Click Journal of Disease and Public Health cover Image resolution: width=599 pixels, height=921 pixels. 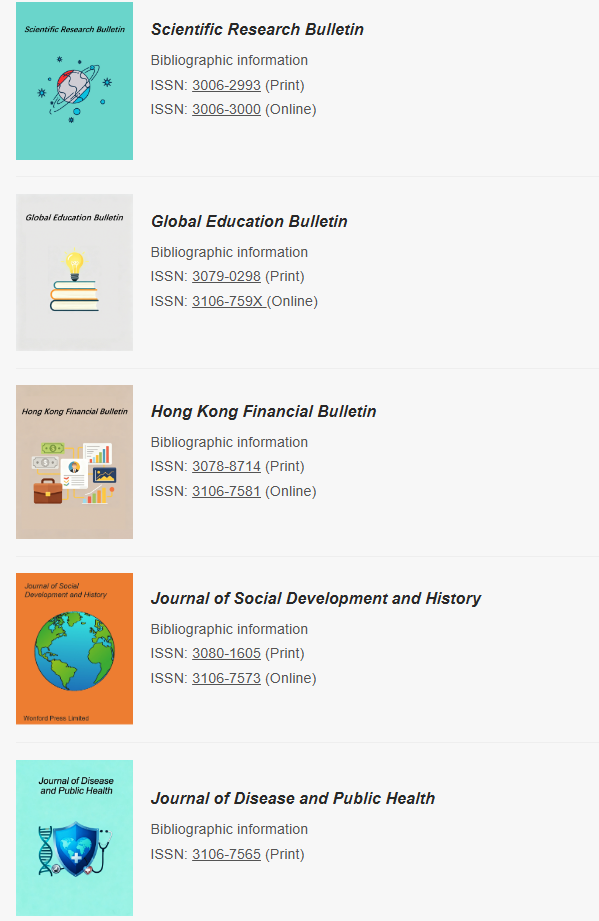click(75, 838)
